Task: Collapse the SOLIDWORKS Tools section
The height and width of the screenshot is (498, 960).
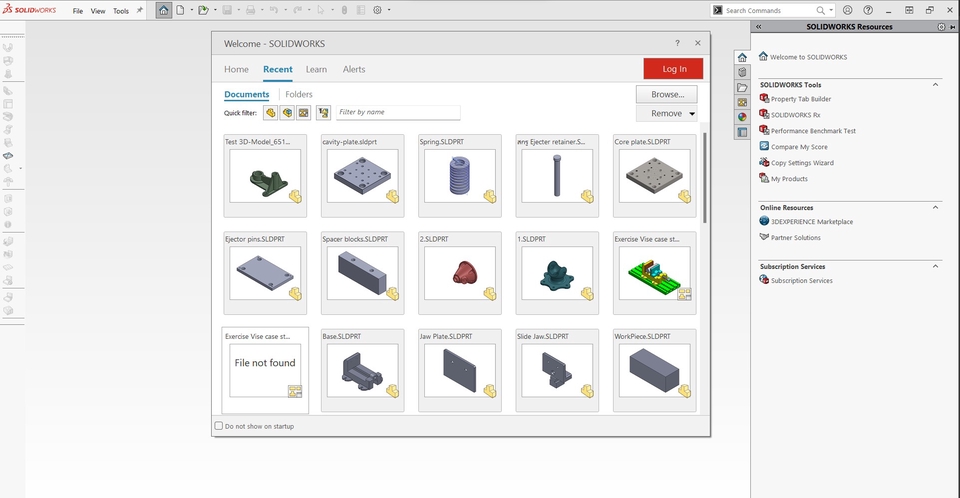Action: click(x=936, y=85)
